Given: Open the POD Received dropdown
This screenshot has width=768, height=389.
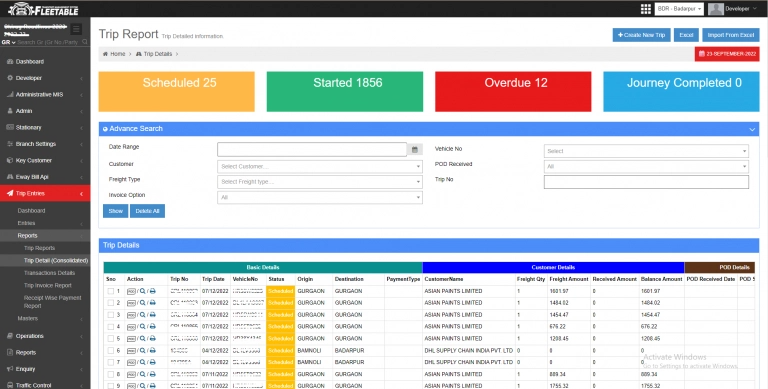Looking at the screenshot, I should click(646, 167).
